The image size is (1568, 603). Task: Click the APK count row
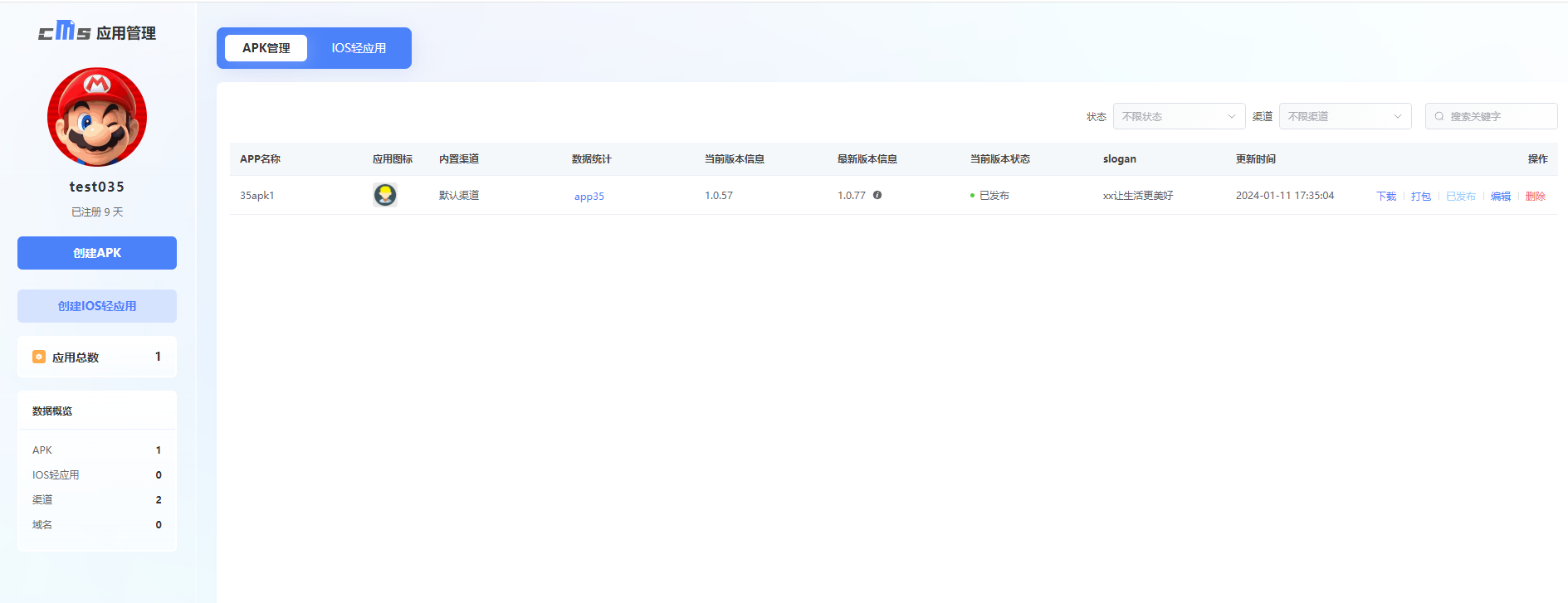pos(97,450)
